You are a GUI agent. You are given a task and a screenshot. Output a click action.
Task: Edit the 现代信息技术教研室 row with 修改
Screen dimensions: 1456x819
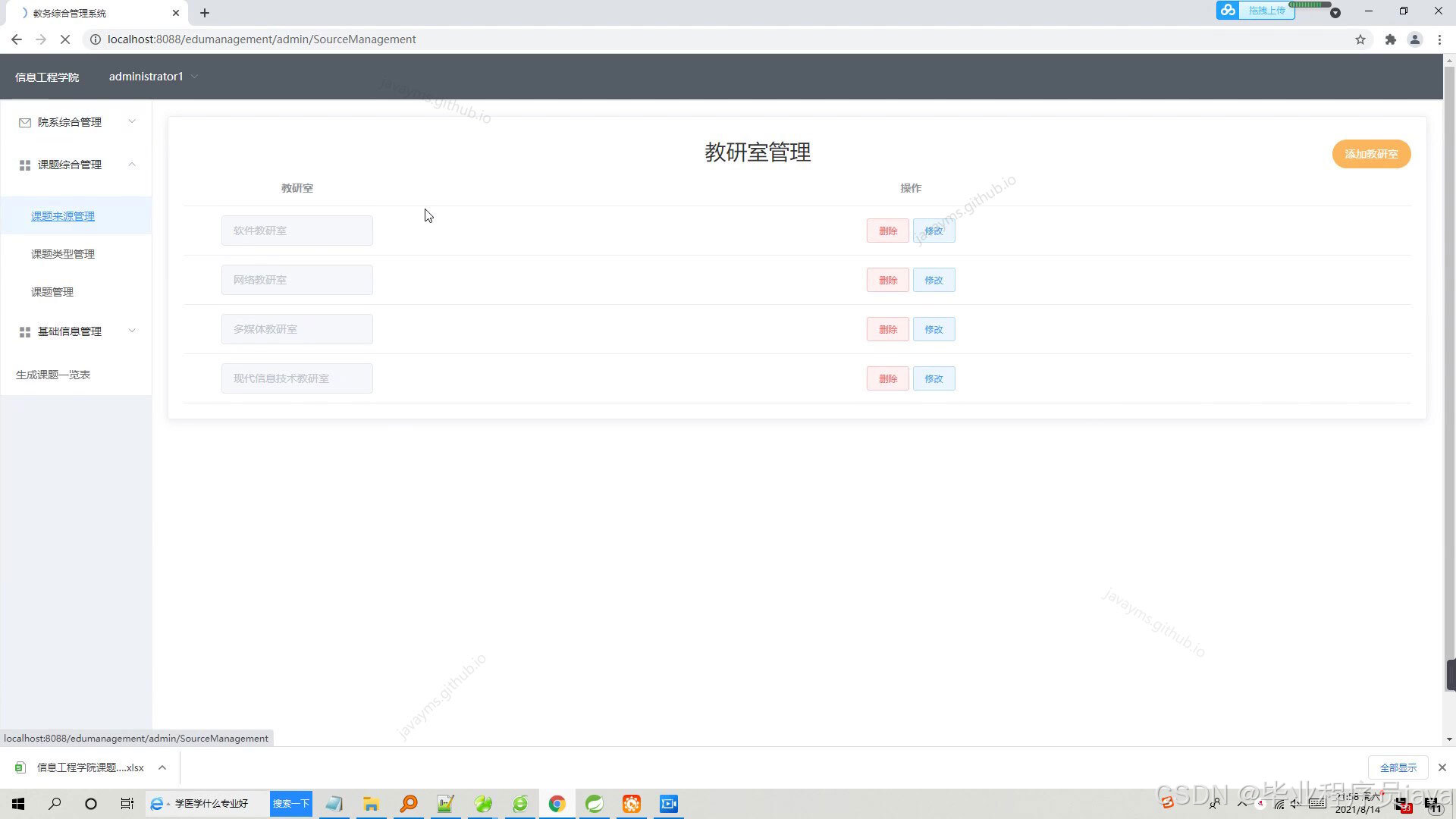(934, 378)
